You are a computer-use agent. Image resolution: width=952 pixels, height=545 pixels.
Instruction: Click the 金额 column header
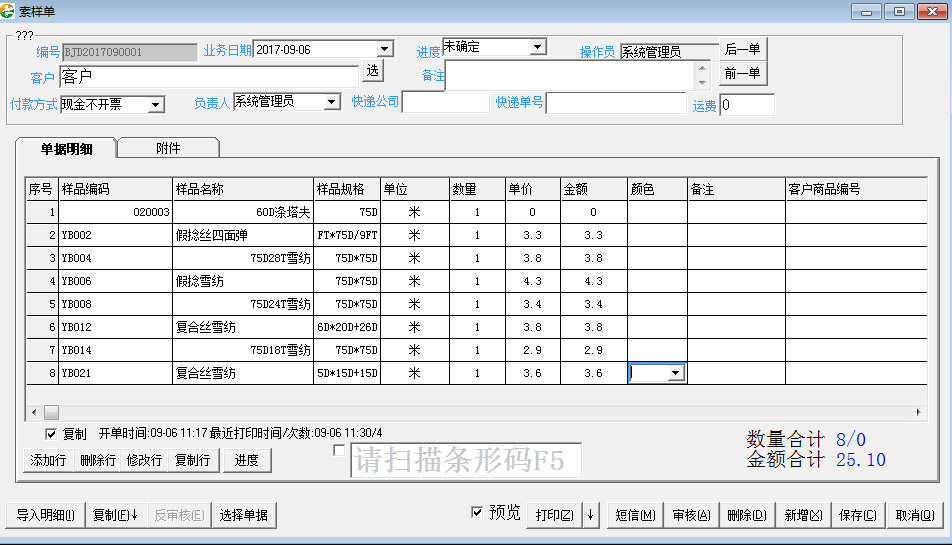pos(594,189)
